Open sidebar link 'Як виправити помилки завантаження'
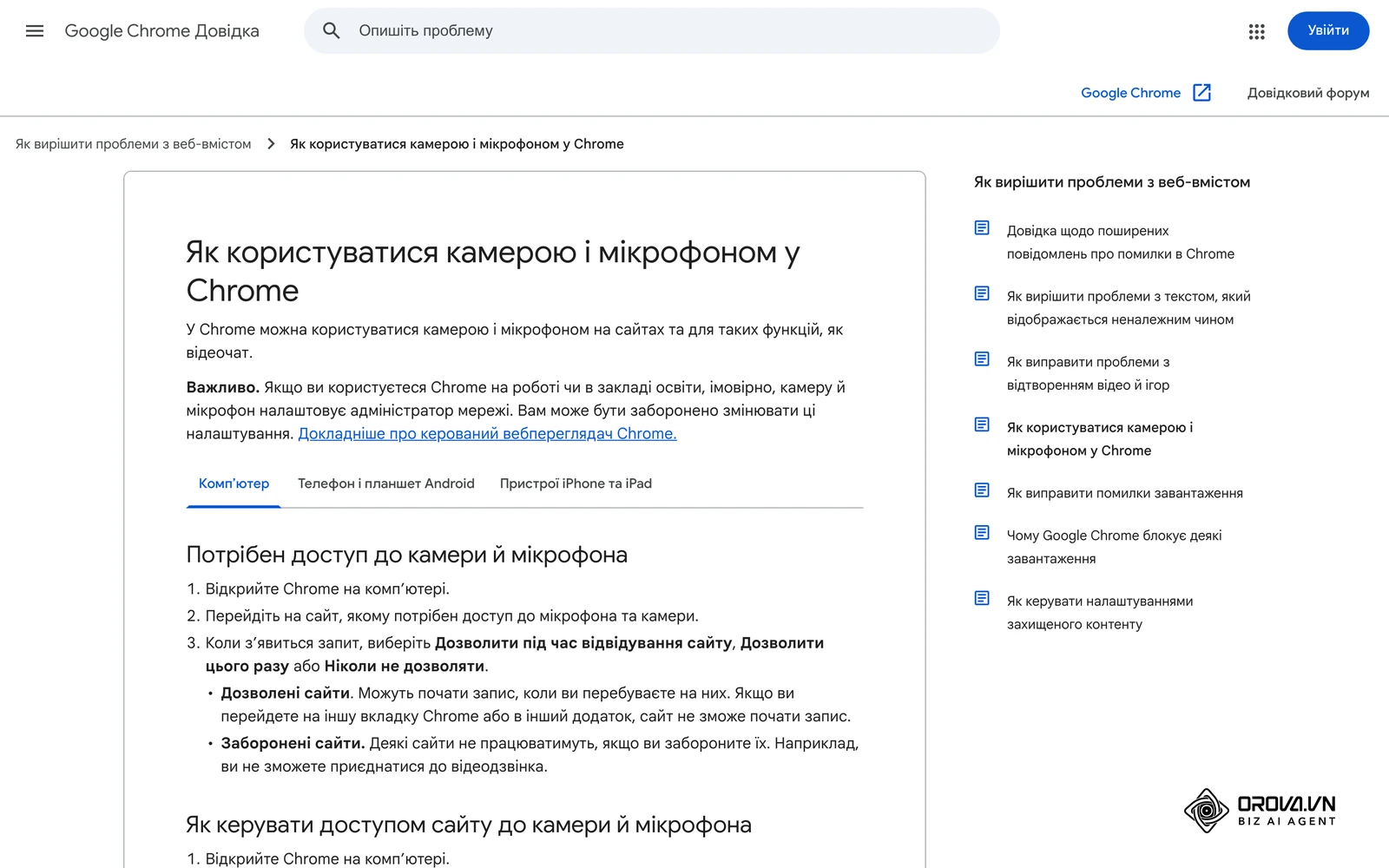1389x868 pixels. (1124, 493)
